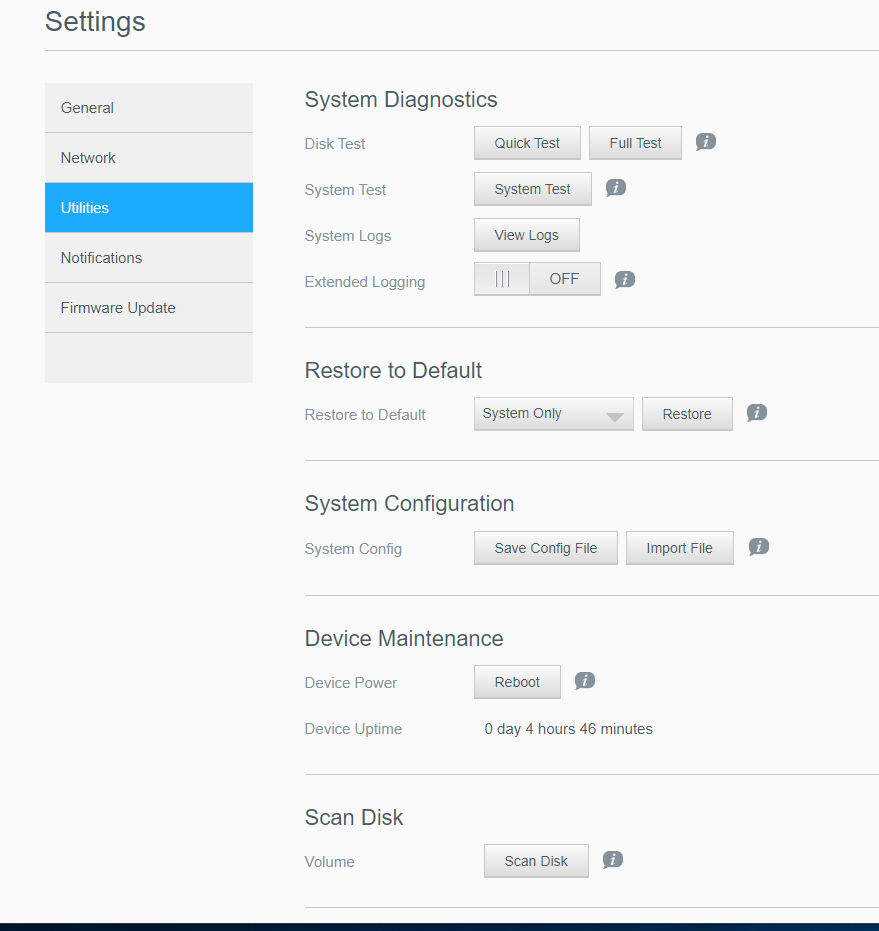This screenshot has width=879, height=931.
Task: Open info tooltip for Disk Test
Action: 706,142
